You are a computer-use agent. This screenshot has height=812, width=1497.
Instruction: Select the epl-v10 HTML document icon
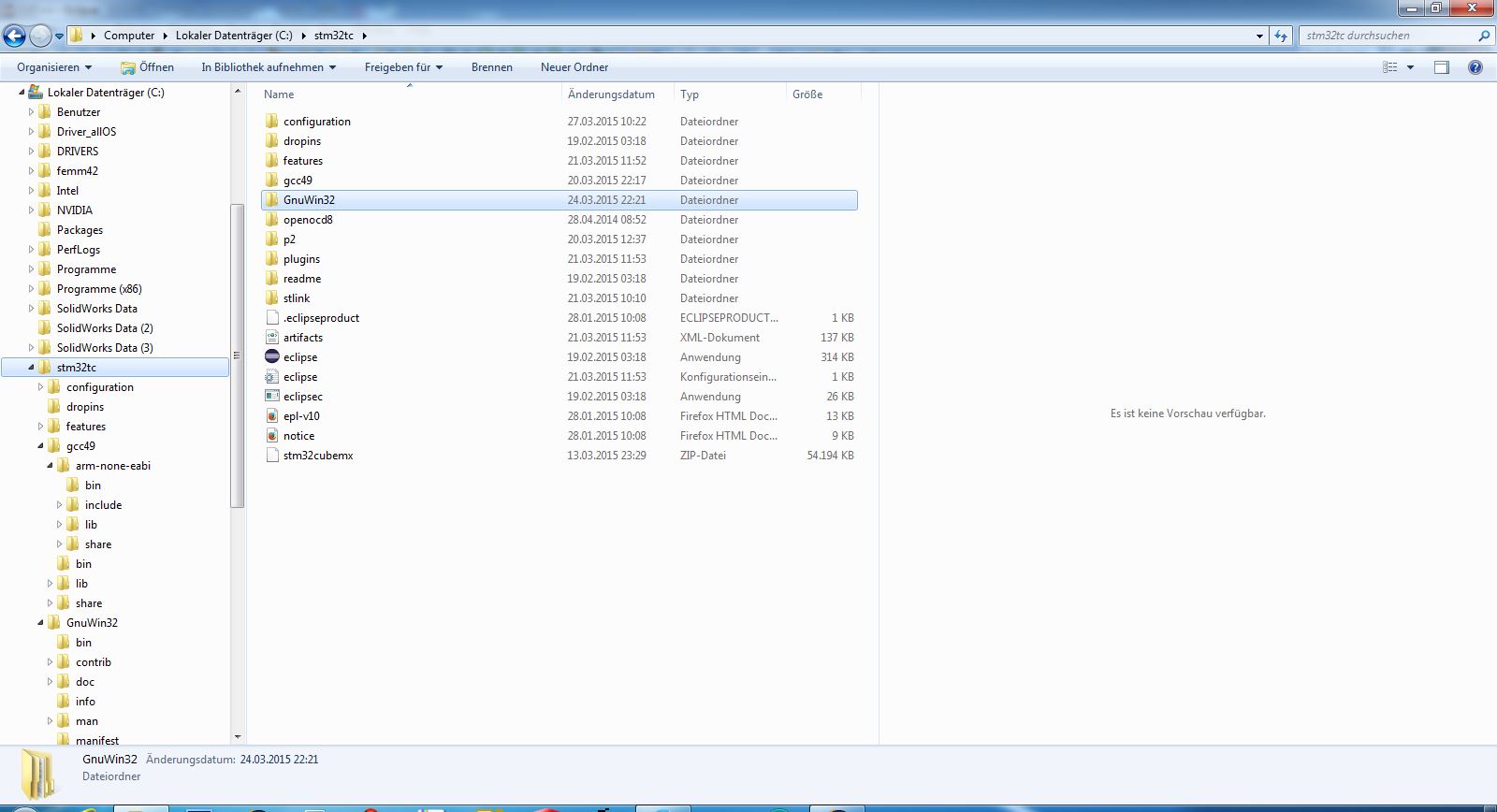click(272, 416)
